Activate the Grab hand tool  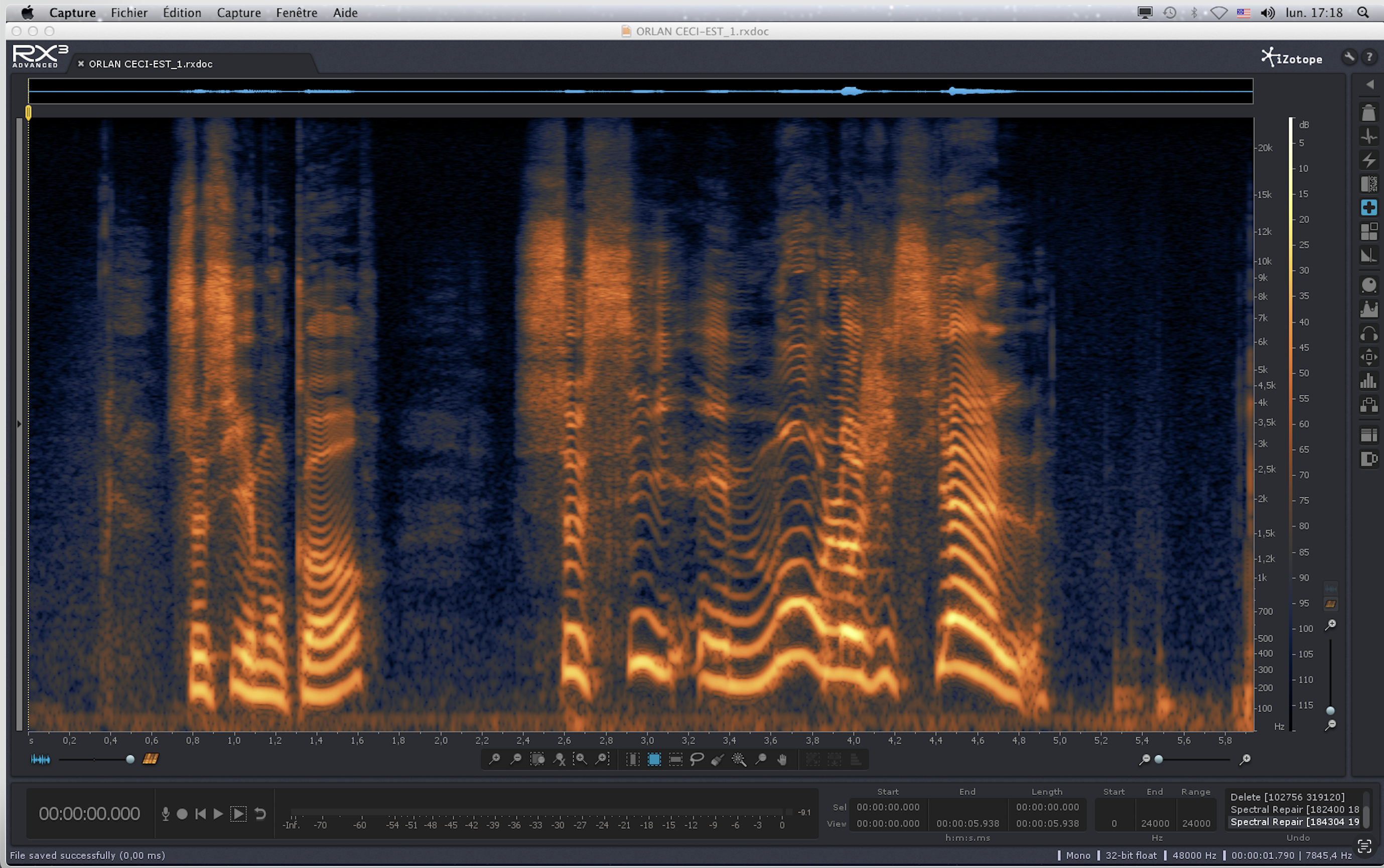[x=782, y=760]
